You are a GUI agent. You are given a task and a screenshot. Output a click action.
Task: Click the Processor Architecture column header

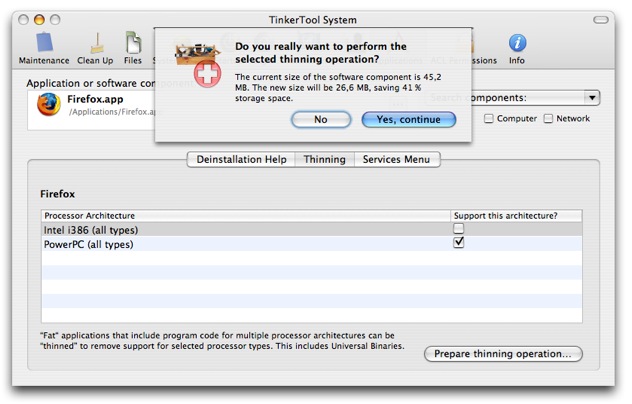click(x=246, y=216)
